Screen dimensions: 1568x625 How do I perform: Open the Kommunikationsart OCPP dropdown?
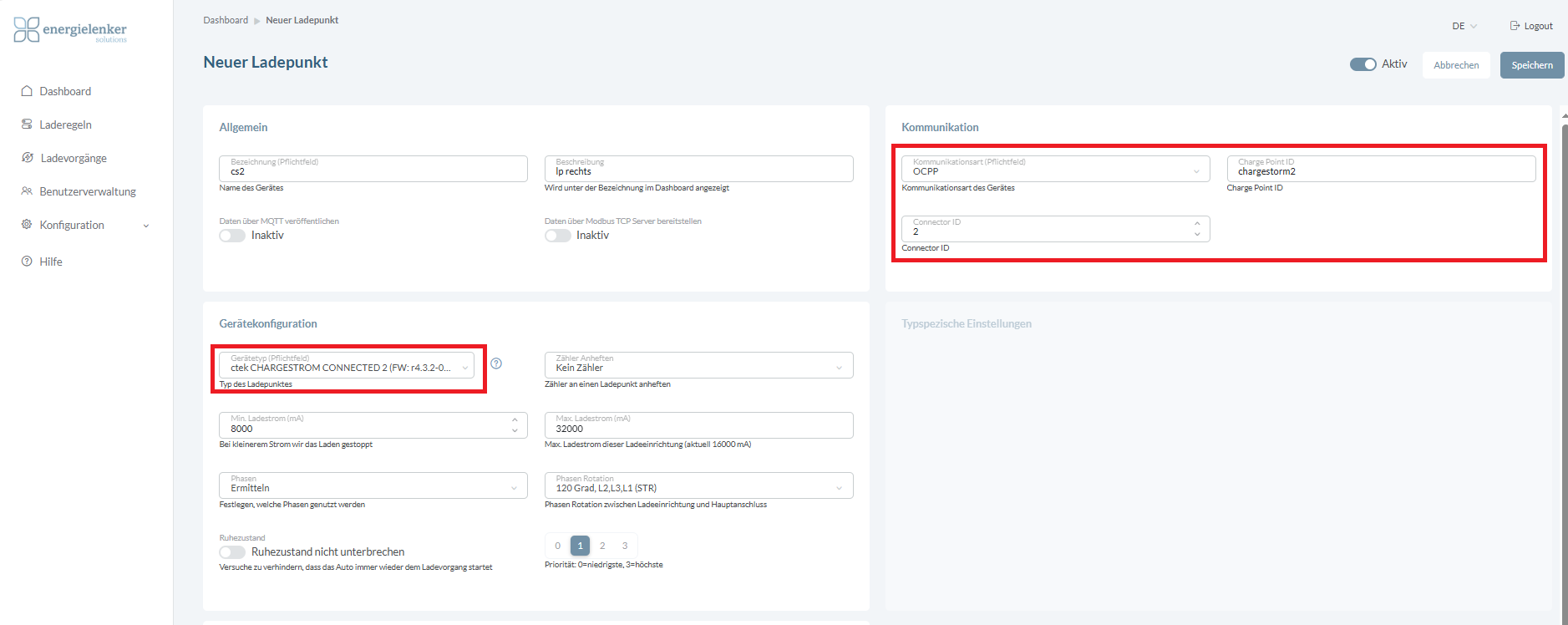pos(1055,169)
